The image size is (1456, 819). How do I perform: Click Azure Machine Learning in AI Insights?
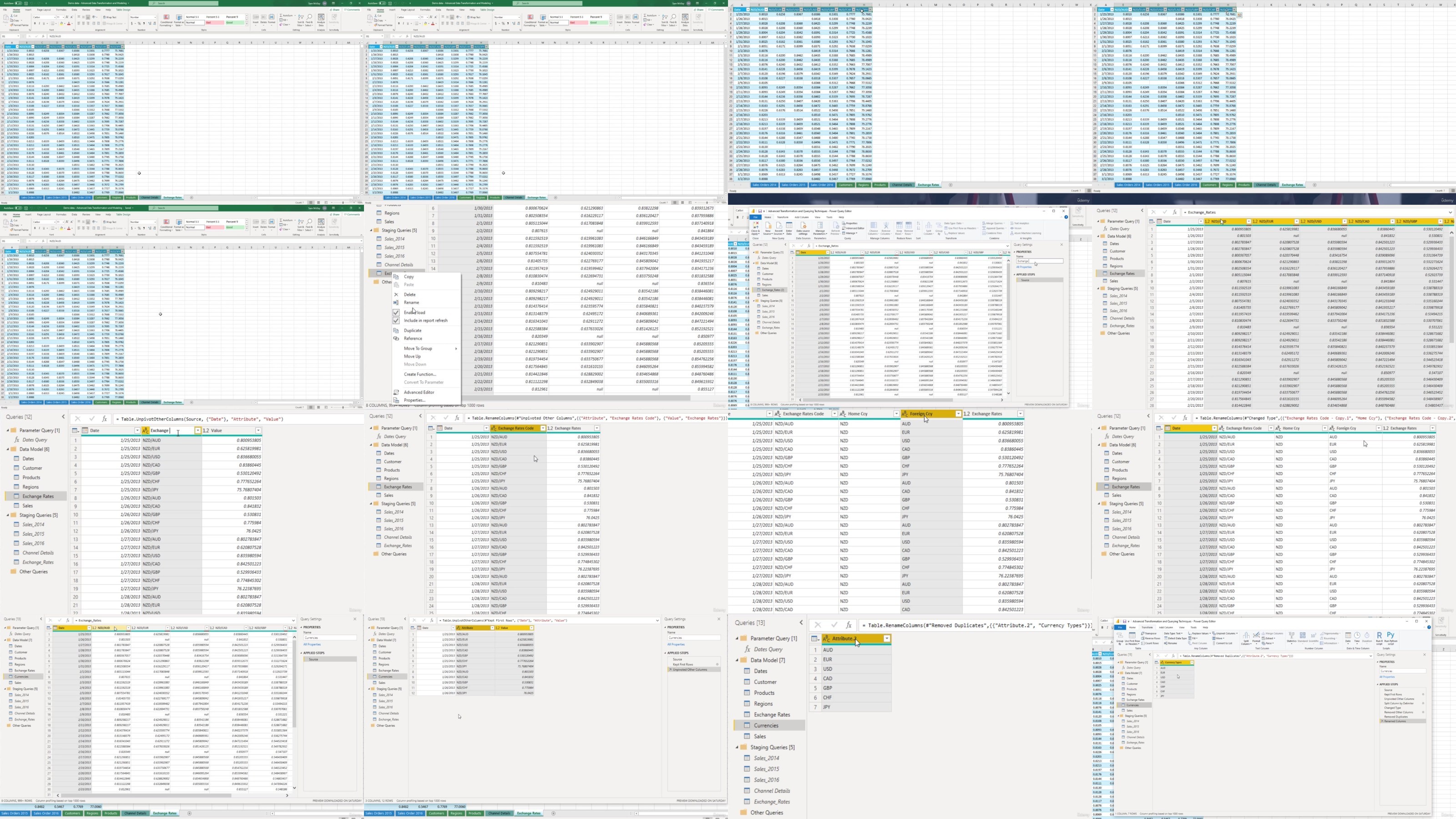coord(1025,233)
